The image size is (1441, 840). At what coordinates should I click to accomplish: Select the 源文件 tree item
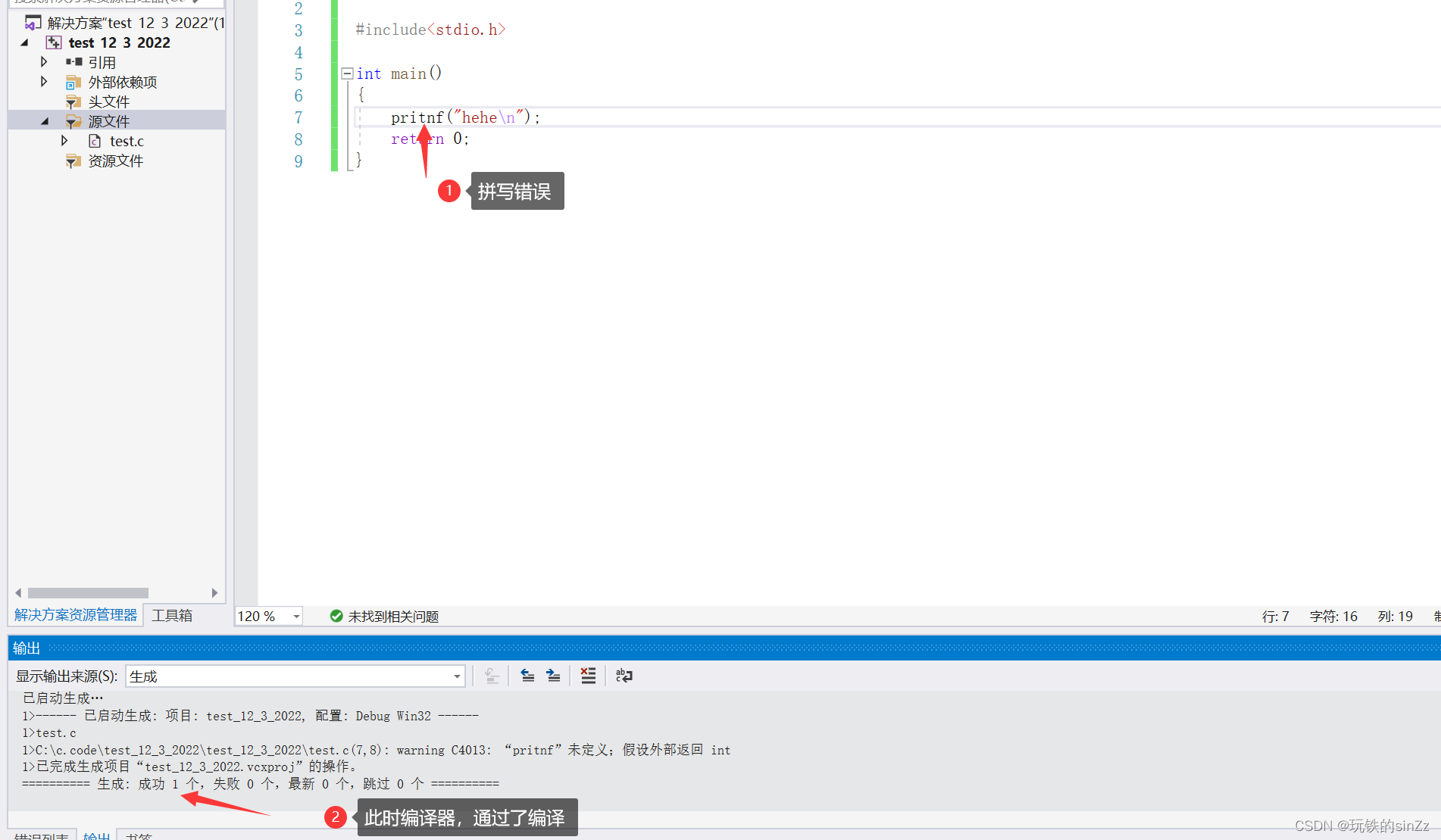click(109, 121)
